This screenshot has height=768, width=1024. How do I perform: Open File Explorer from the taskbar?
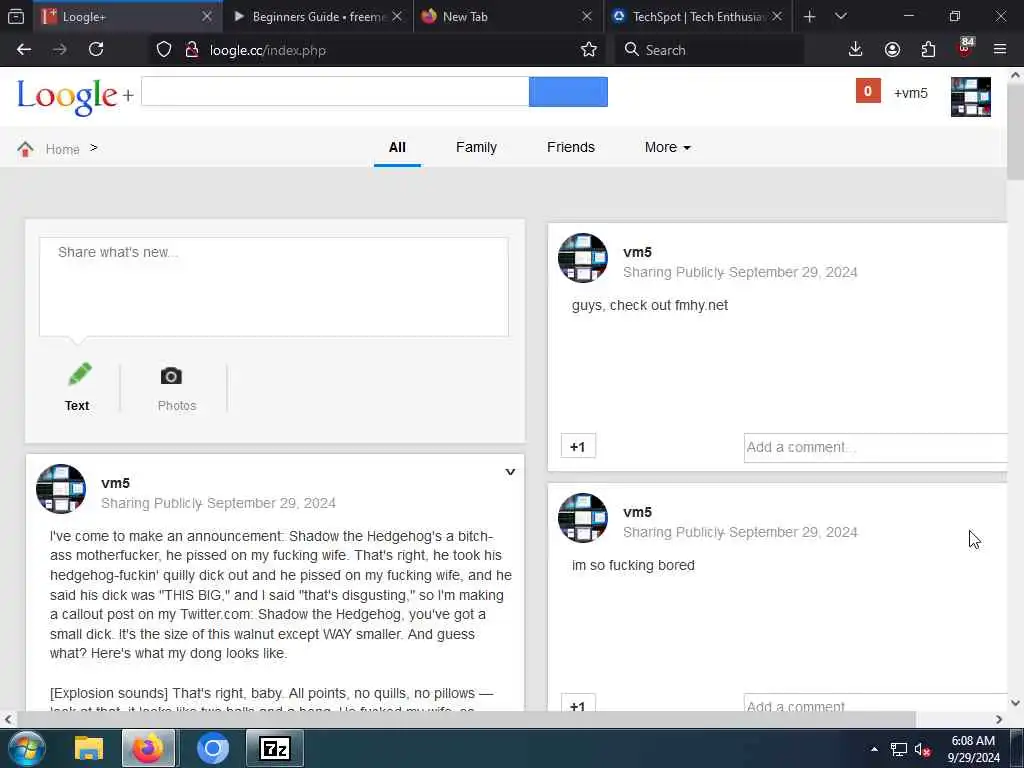pyautogui.click(x=89, y=748)
